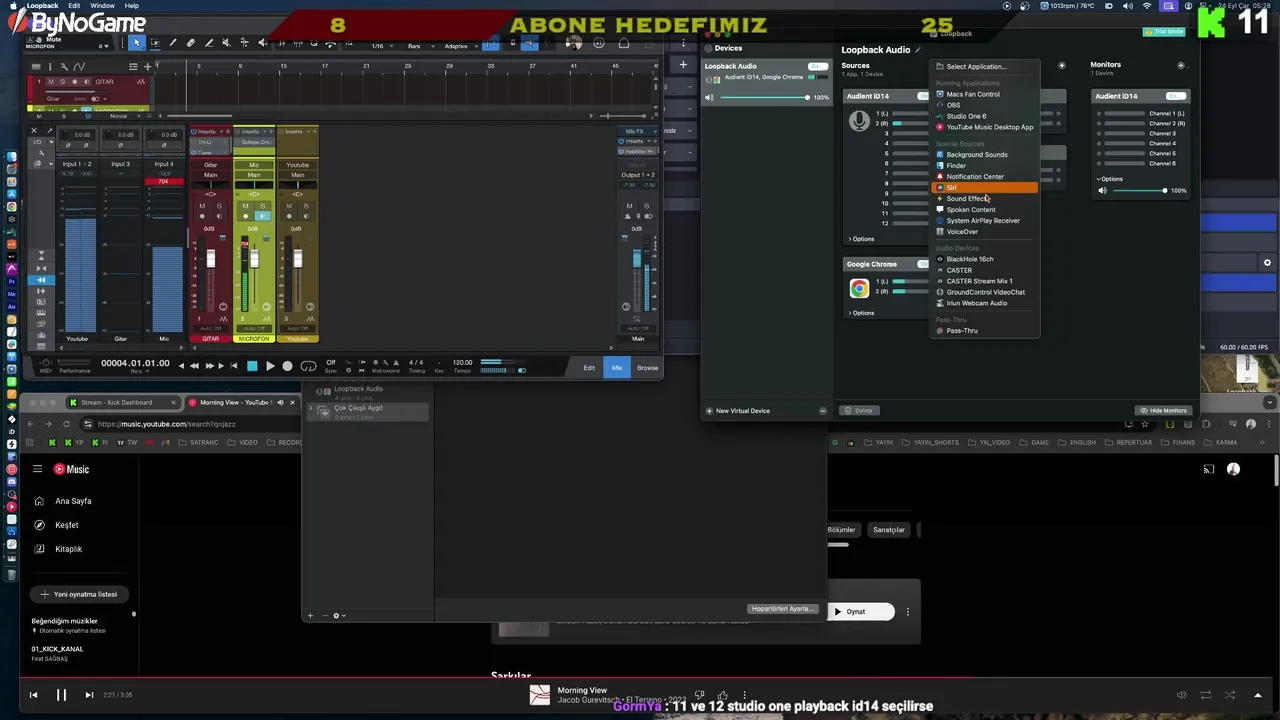Select the Range tool in Studio One
The width and height of the screenshot is (1280, 720).
(x=155, y=43)
